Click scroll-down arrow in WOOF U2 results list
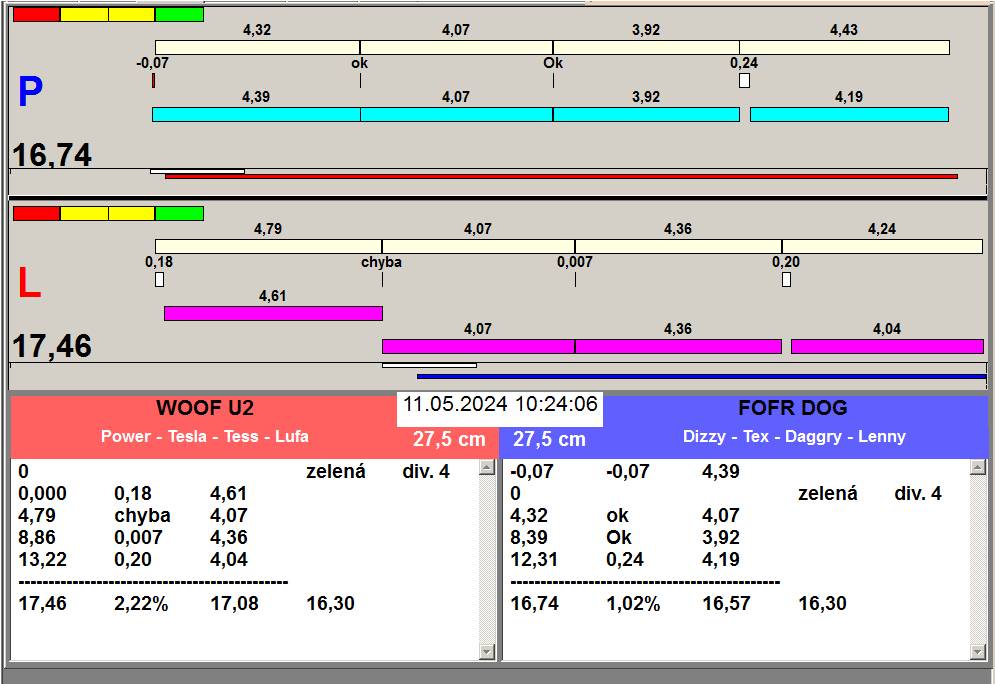995x684 pixels. [487, 652]
